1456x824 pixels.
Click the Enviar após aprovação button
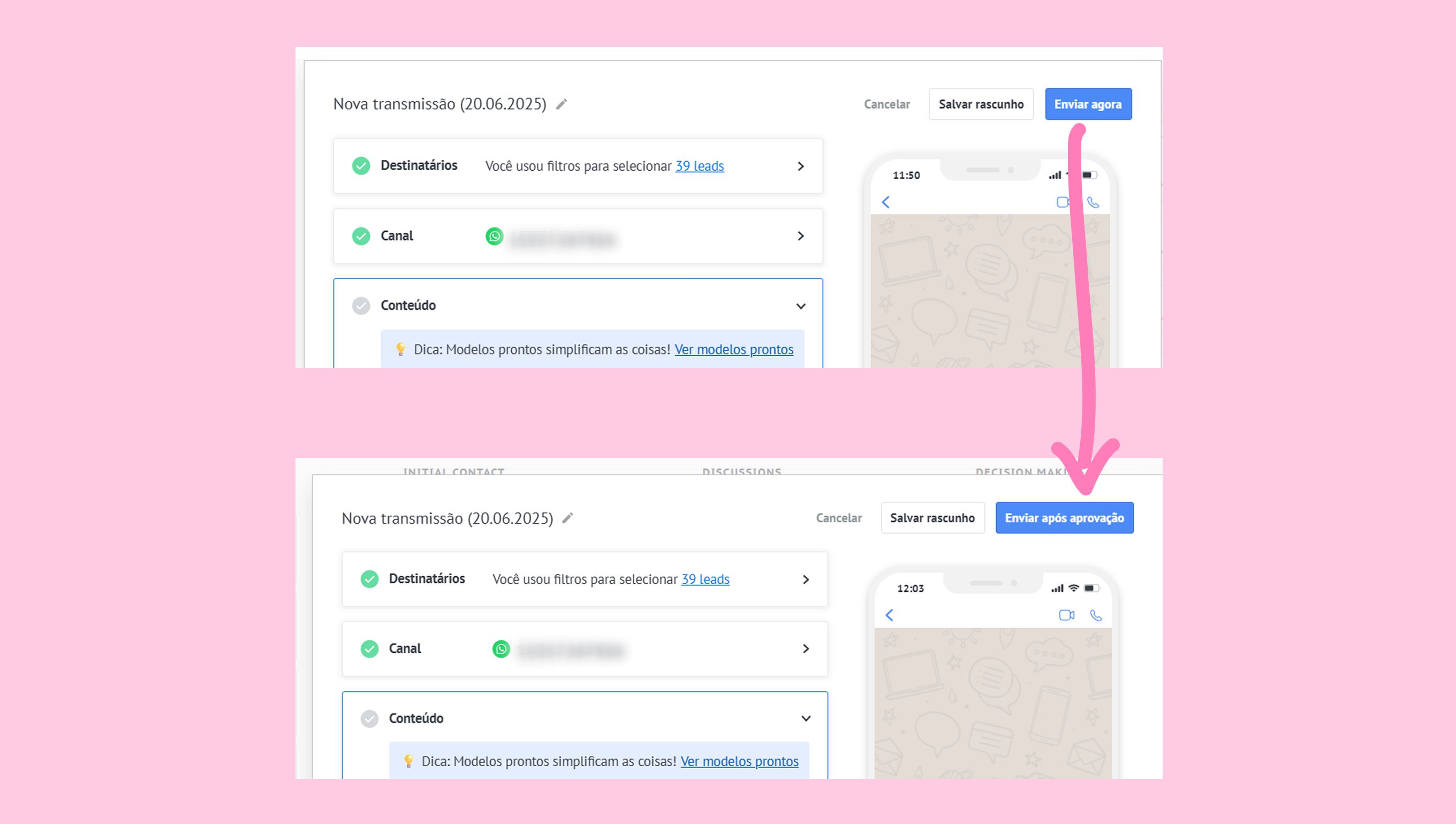[1064, 518]
